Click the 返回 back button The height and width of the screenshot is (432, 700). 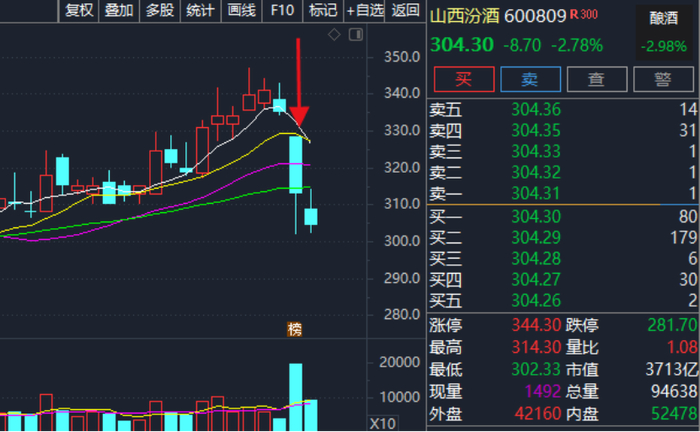pyautogui.click(x=405, y=10)
